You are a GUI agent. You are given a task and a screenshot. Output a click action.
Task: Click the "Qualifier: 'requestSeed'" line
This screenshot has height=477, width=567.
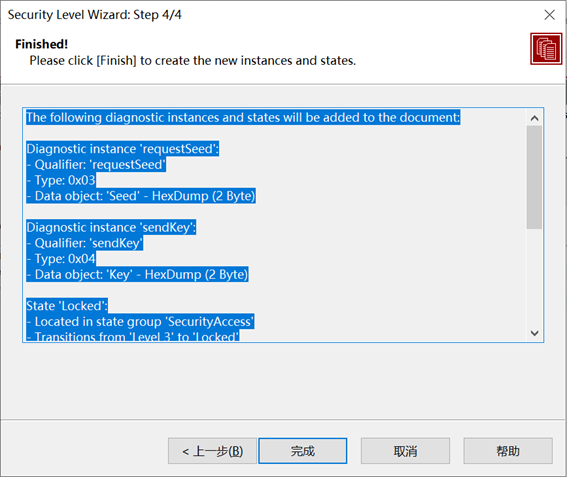click(x=96, y=165)
